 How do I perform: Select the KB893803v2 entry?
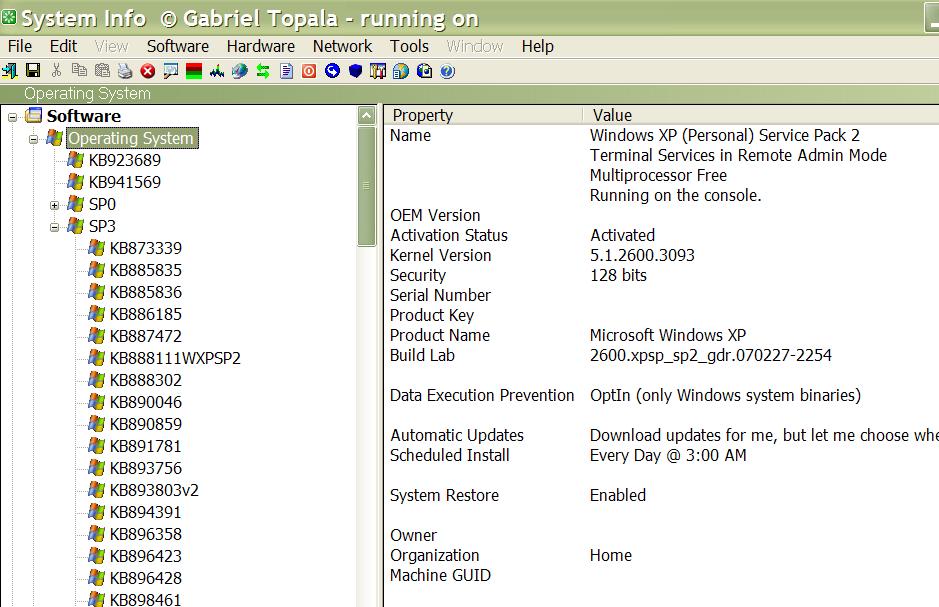(154, 490)
